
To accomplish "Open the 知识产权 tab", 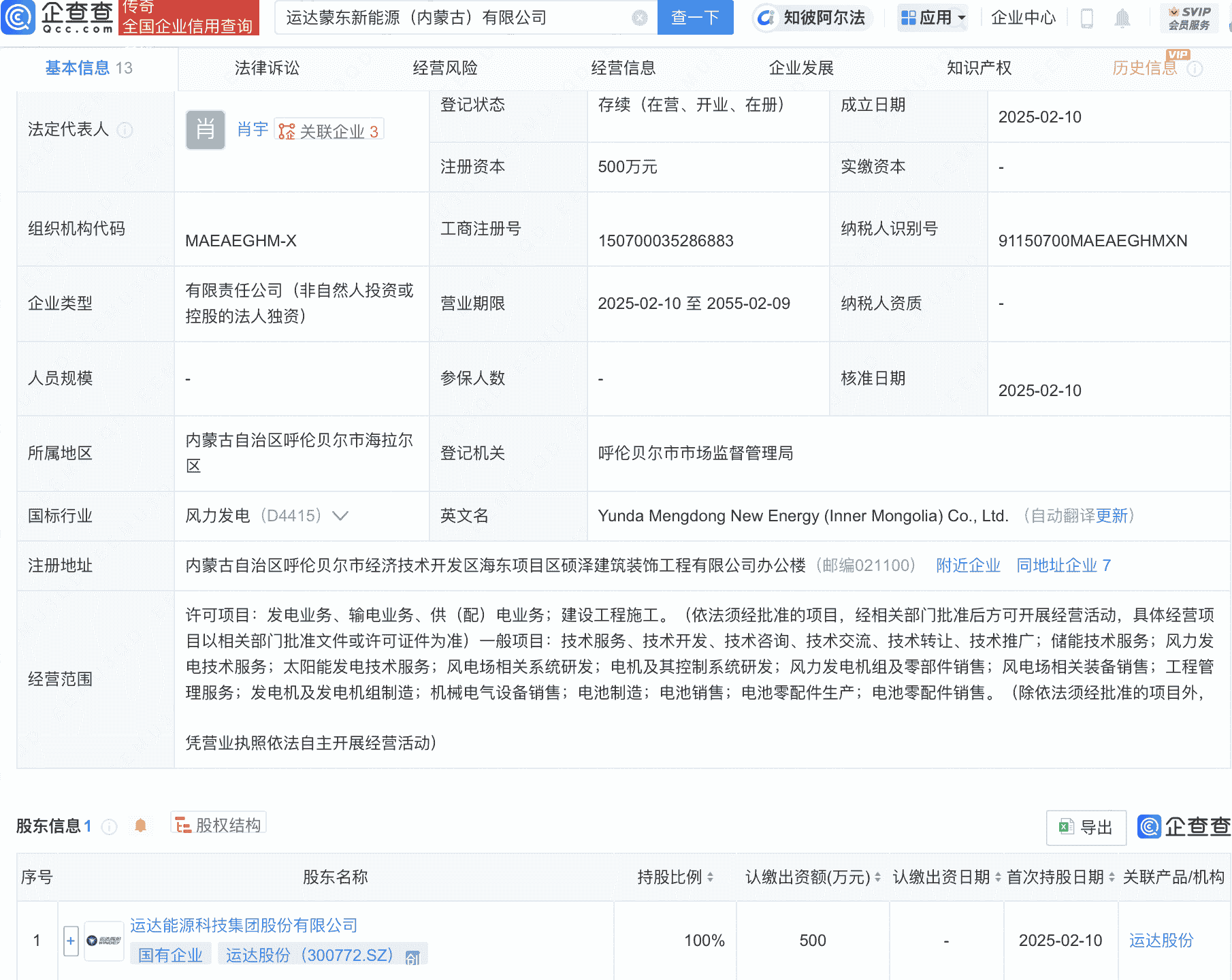I will [978, 68].
